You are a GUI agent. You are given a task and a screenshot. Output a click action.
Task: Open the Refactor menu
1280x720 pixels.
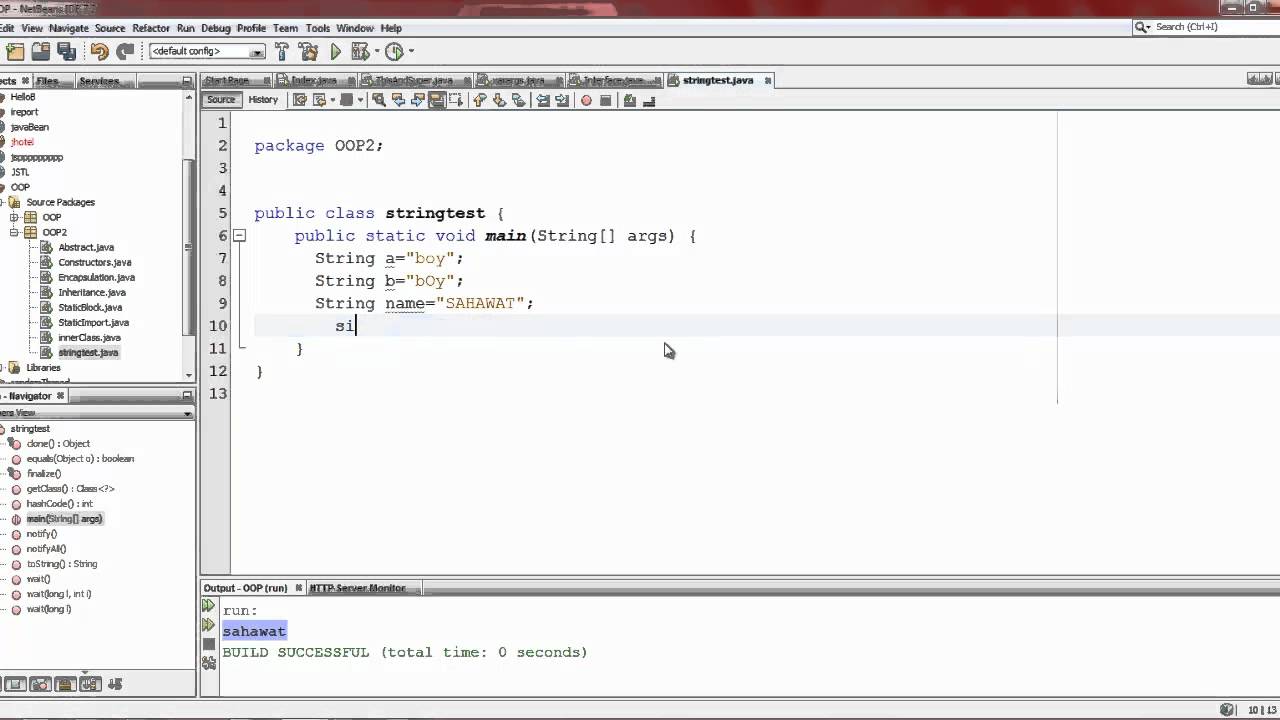151,28
